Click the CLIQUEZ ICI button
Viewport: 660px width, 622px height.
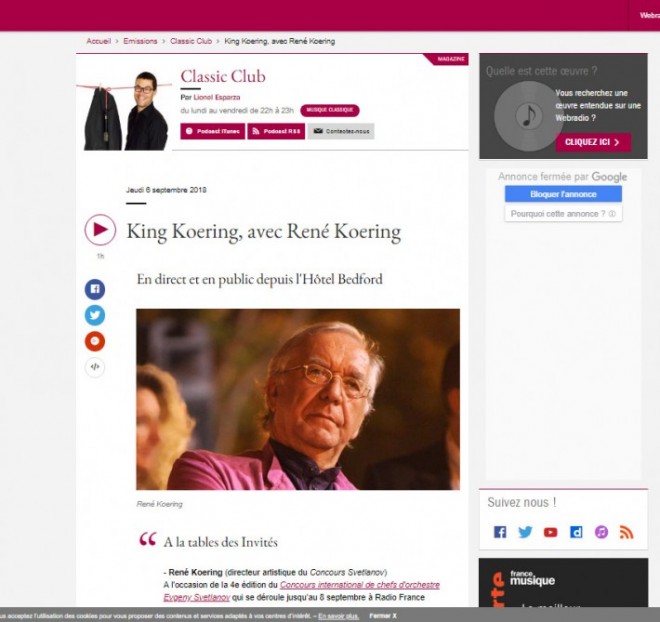593,142
